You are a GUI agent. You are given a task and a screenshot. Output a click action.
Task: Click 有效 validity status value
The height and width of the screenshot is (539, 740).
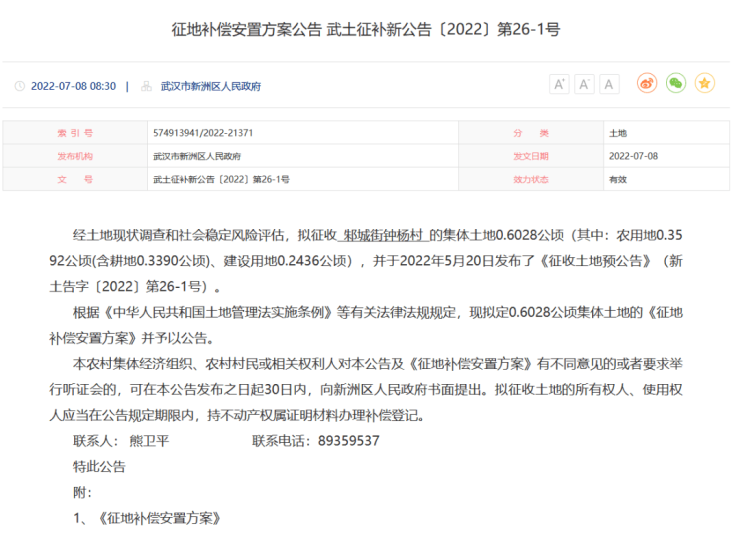click(618, 179)
